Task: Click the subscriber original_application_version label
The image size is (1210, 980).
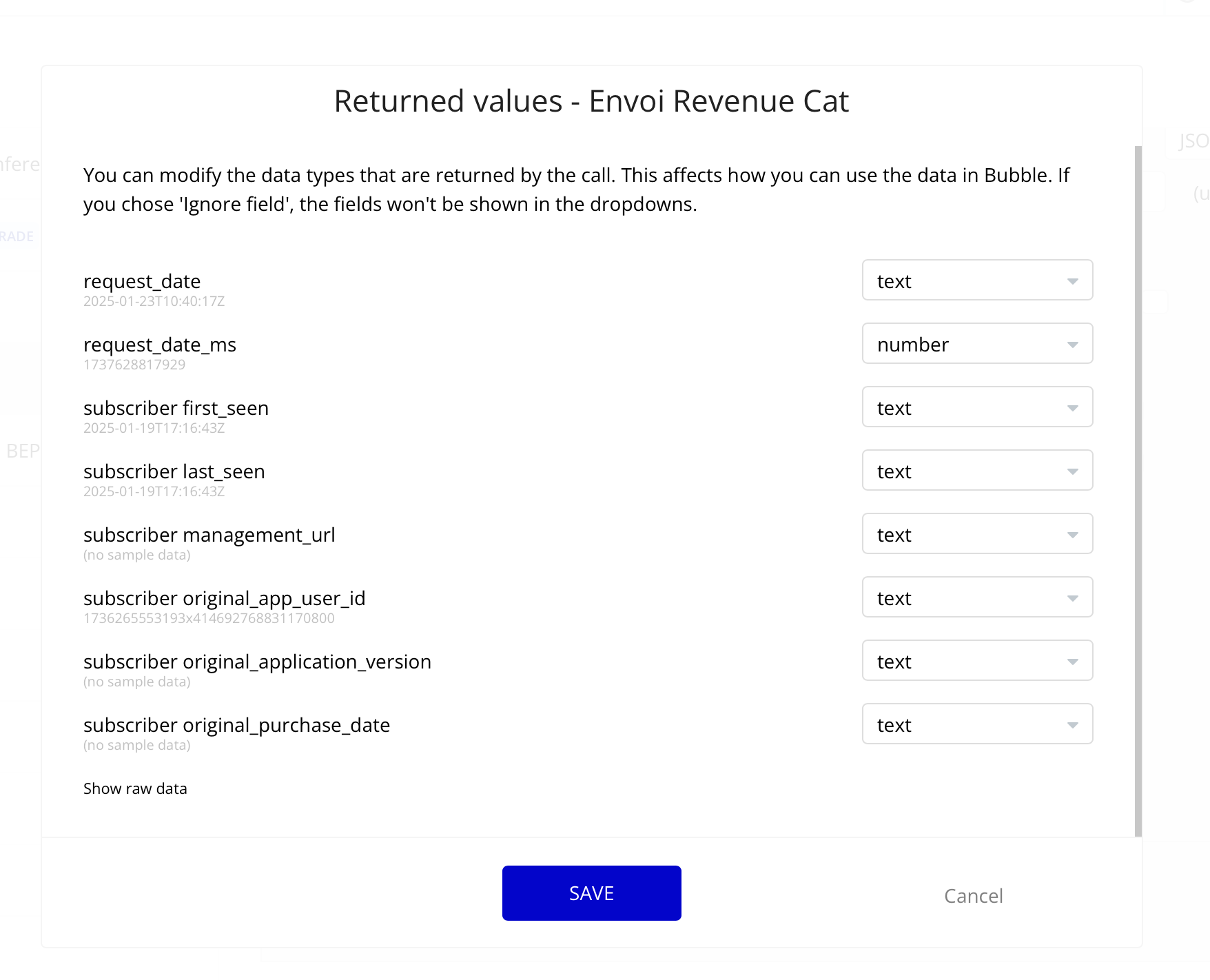Action: (257, 662)
